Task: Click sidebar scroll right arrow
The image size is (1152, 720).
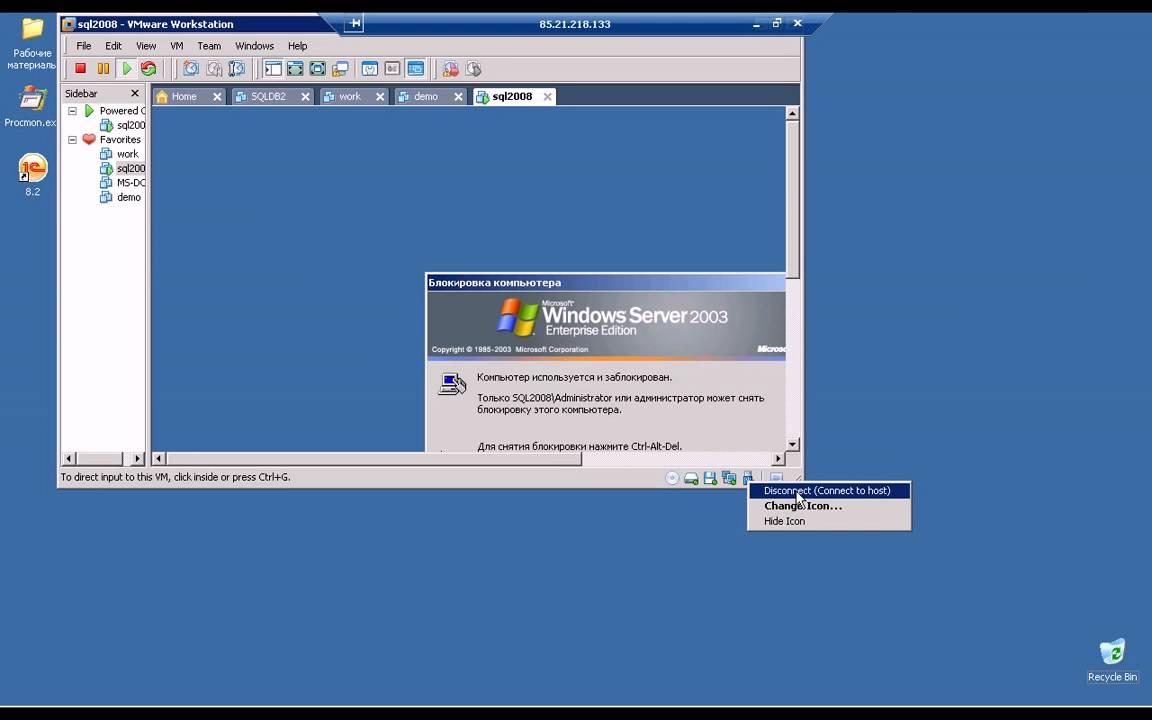Action: click(137, 458)
